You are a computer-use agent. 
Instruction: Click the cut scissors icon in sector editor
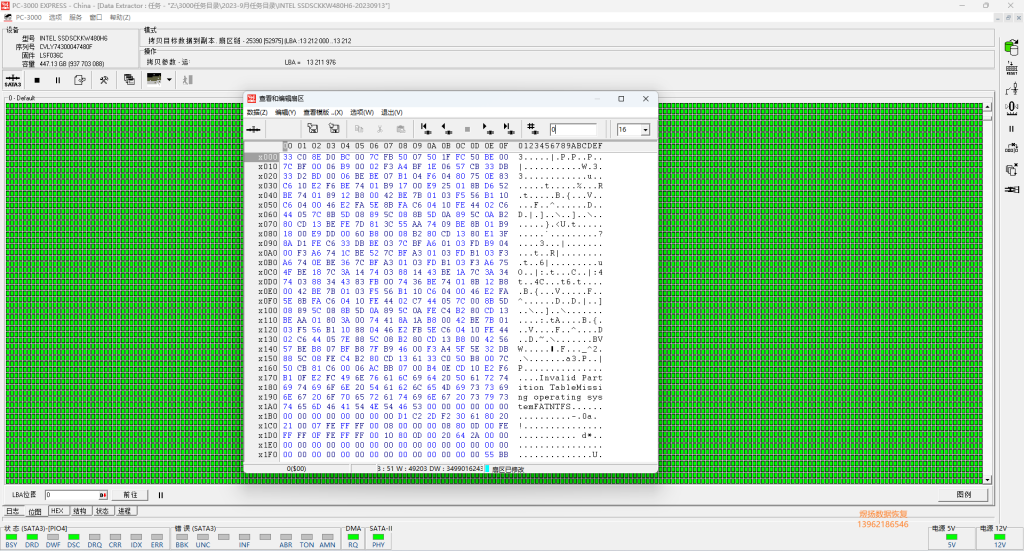pyautogui.click(x=379, y=129)
